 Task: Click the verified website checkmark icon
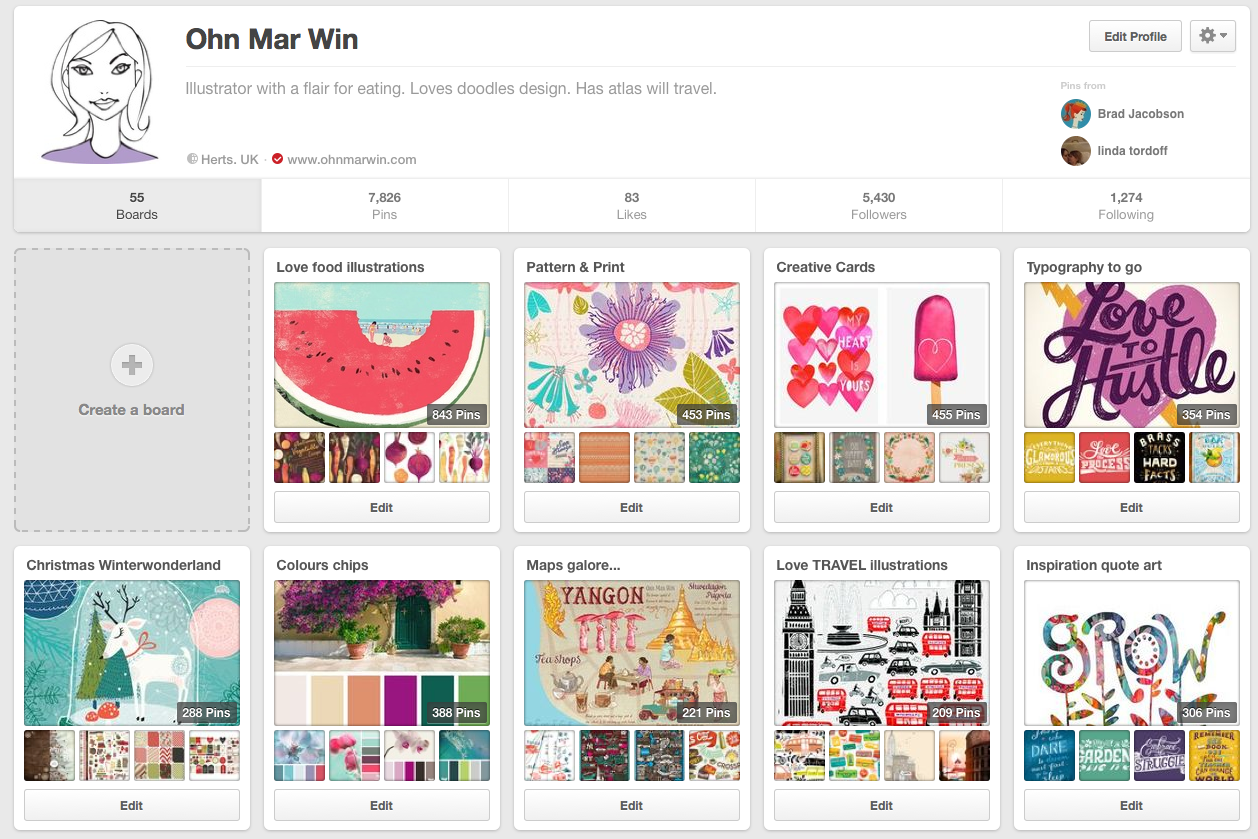pyautogui.click(x=277, y=159)
